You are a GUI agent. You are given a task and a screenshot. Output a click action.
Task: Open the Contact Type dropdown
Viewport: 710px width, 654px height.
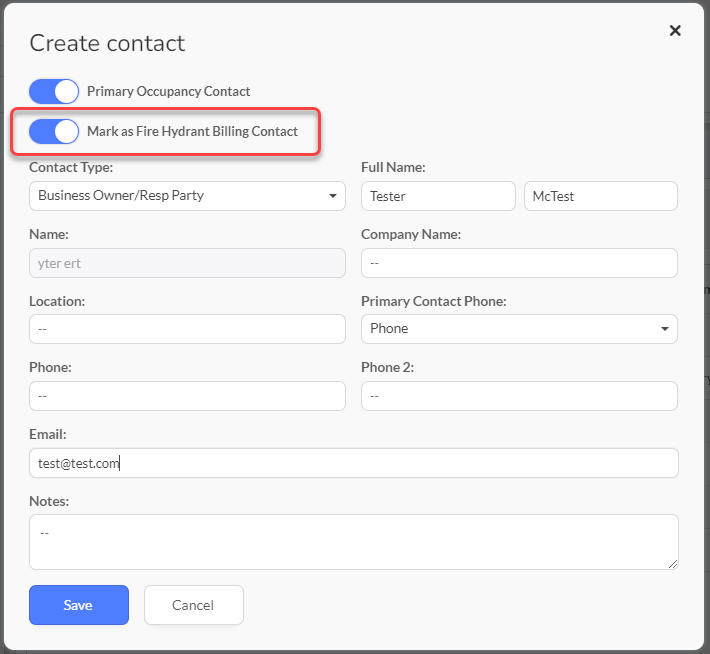pyautogui.click(x=187, y=196)
